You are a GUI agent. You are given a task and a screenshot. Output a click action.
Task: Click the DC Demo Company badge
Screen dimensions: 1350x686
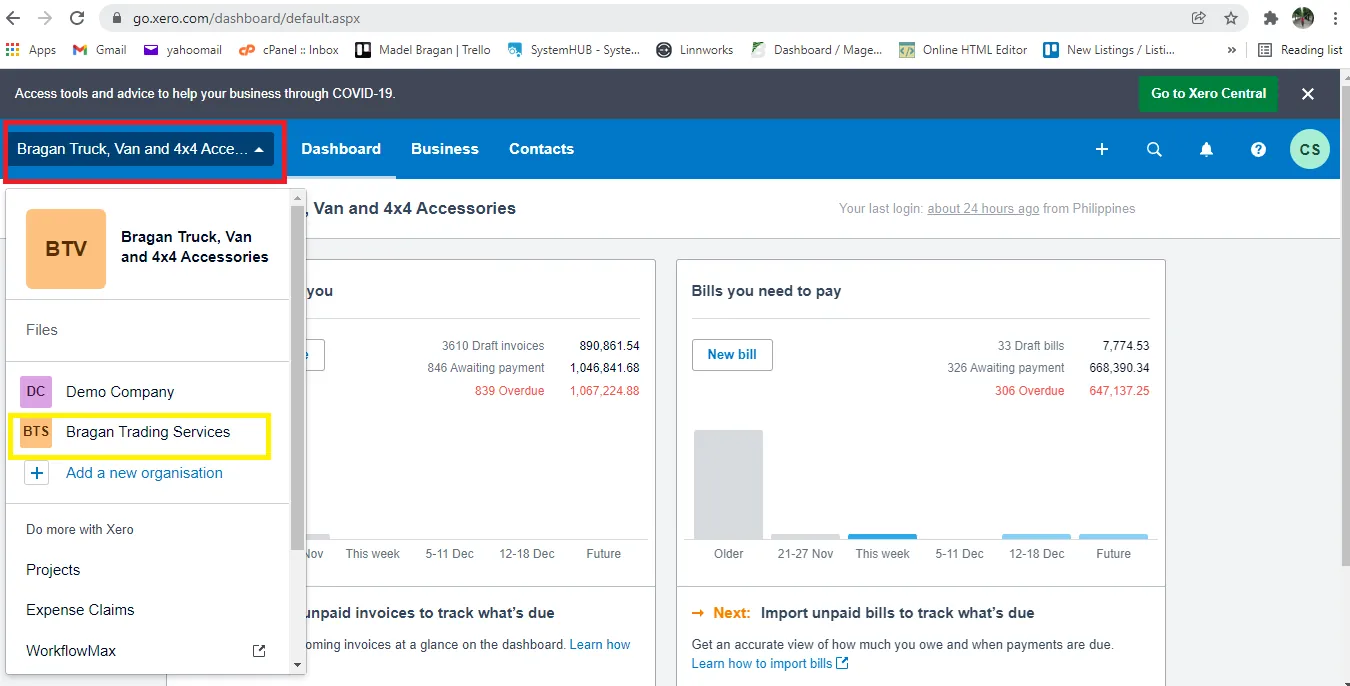pos(36,392)
